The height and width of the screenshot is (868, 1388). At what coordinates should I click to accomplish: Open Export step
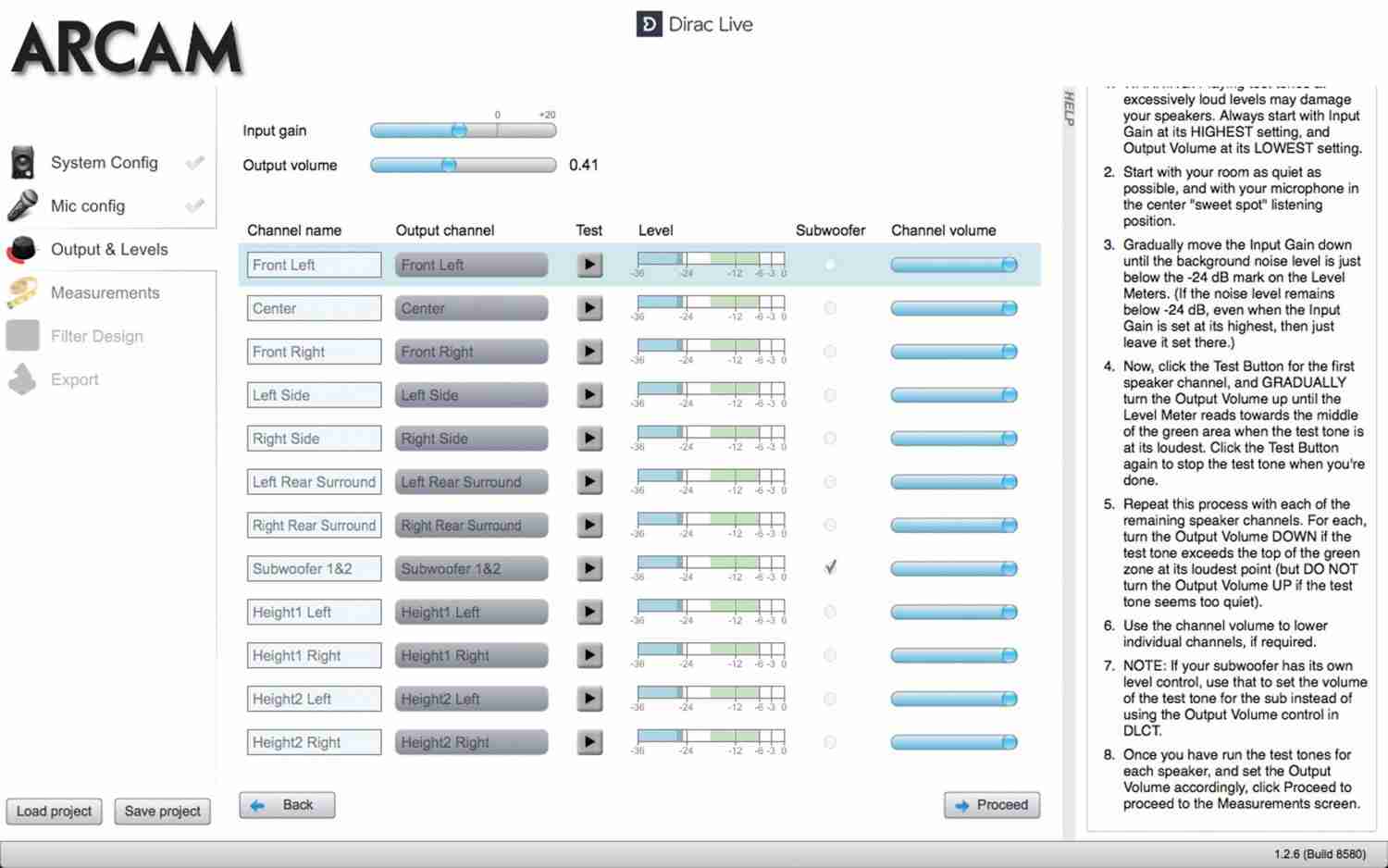(75, 379)
